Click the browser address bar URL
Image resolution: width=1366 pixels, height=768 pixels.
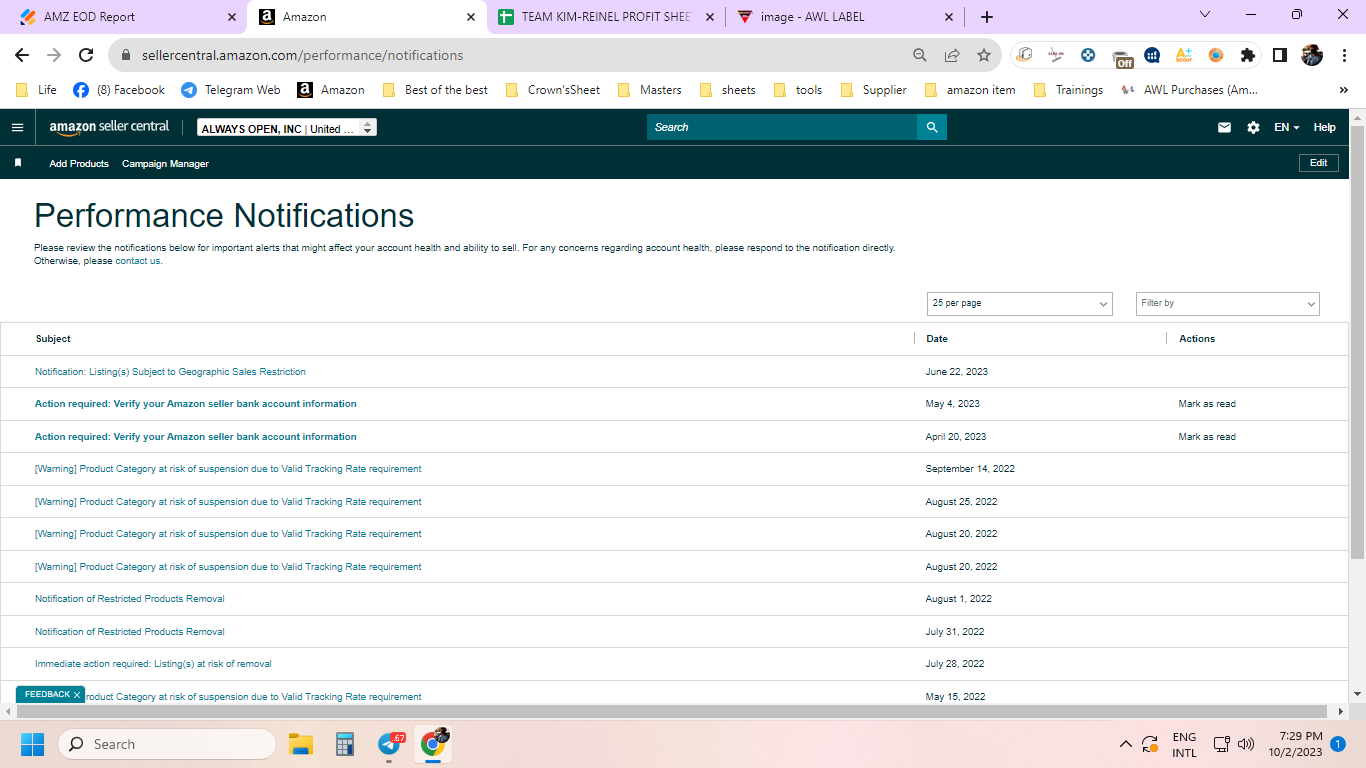(x=302, y=55)
